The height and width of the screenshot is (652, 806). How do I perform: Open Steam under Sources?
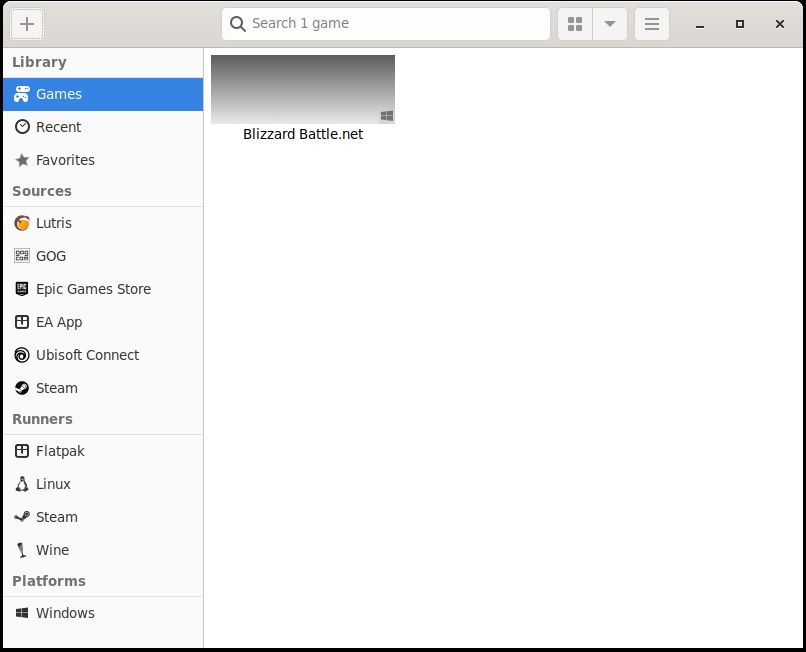[103, 388]
